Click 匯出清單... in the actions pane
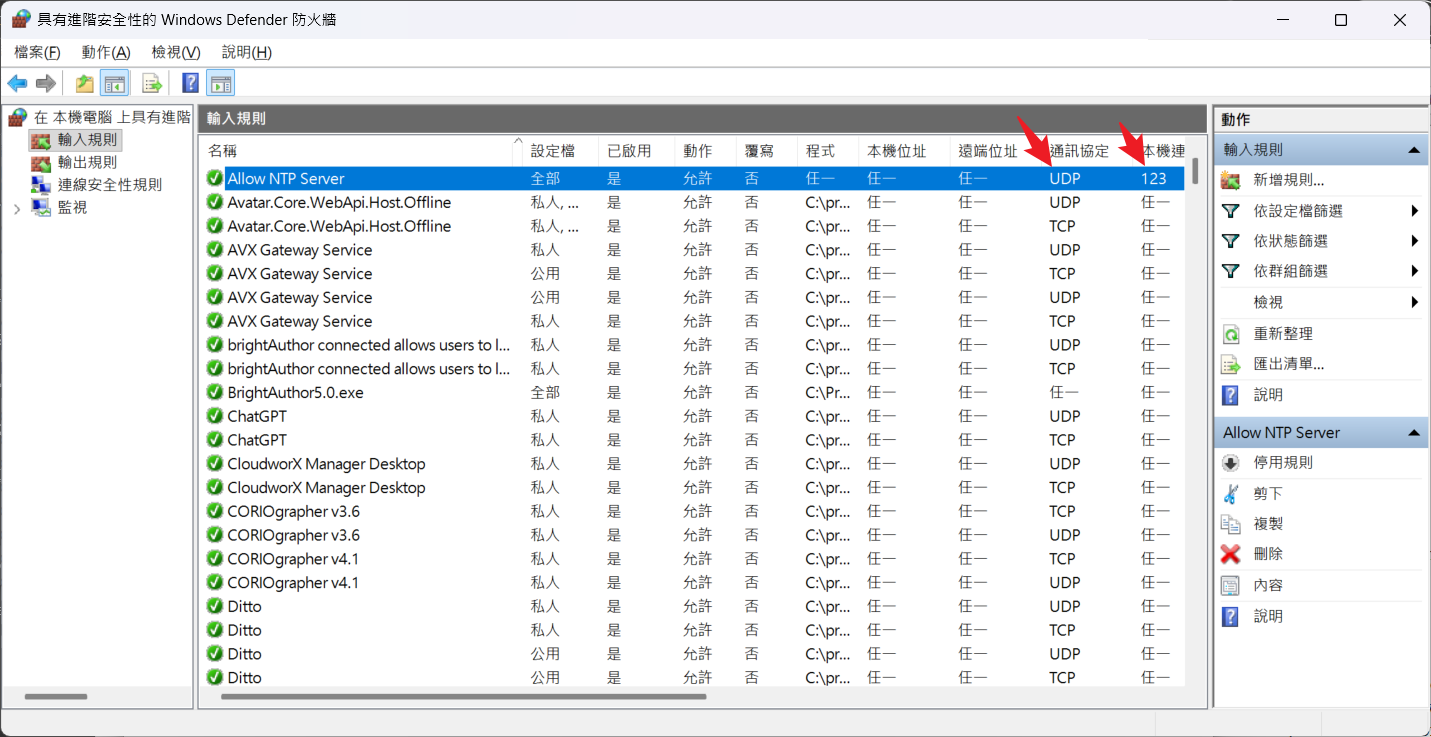 (x=1289, y=364)
